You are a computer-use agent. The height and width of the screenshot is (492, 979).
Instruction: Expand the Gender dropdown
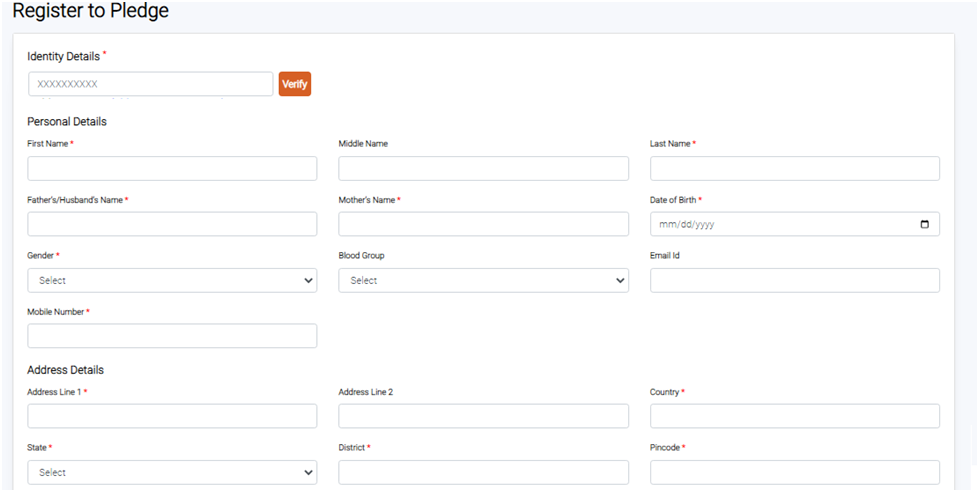pos(172,280)
